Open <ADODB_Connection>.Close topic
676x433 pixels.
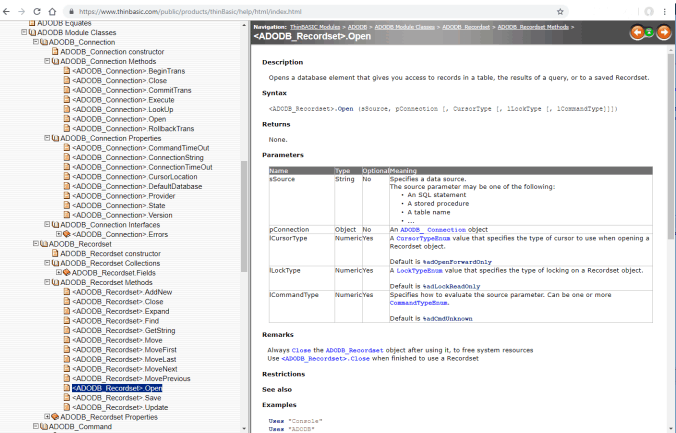(119, 81)
